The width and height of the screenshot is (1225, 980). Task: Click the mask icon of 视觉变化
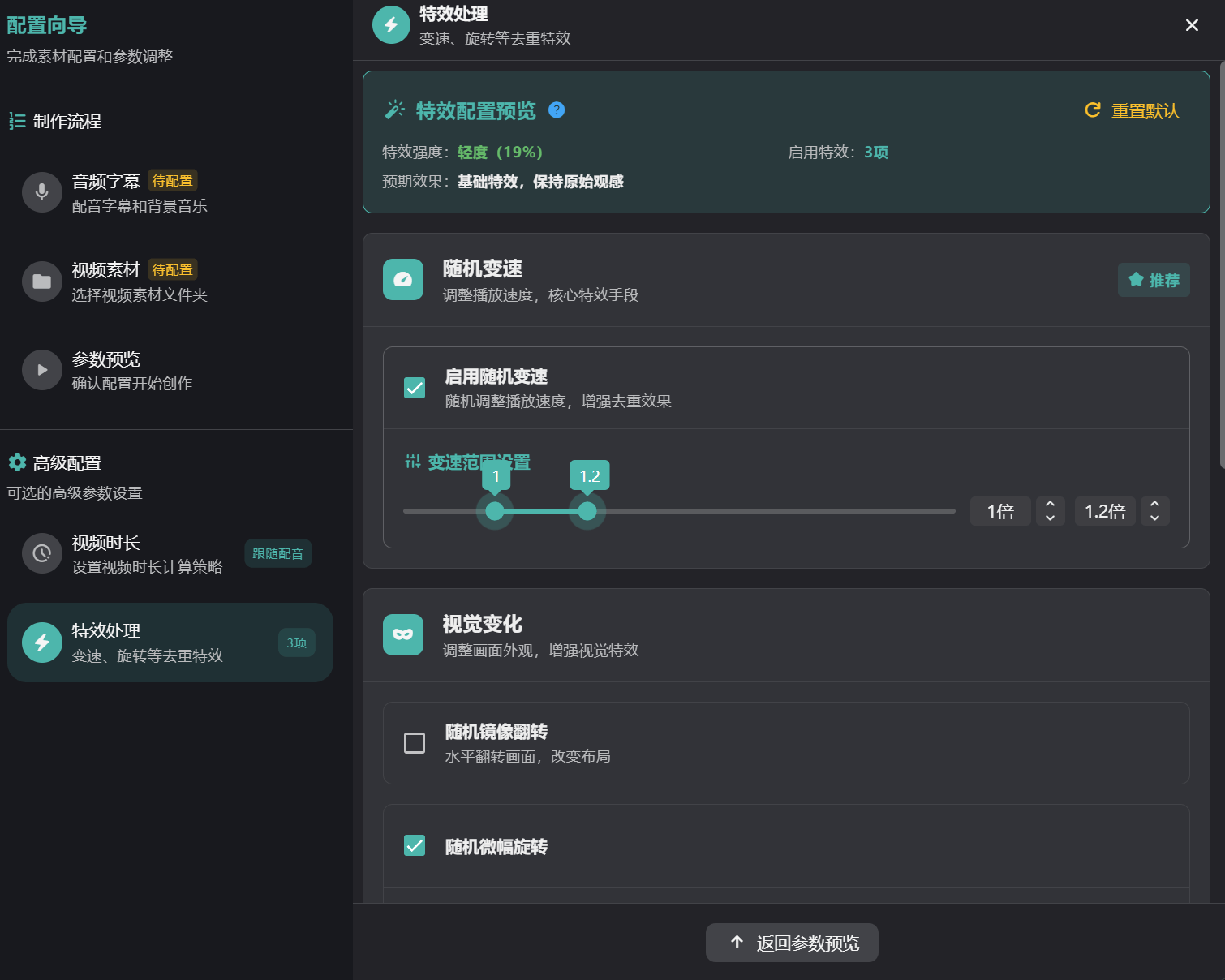403,634
